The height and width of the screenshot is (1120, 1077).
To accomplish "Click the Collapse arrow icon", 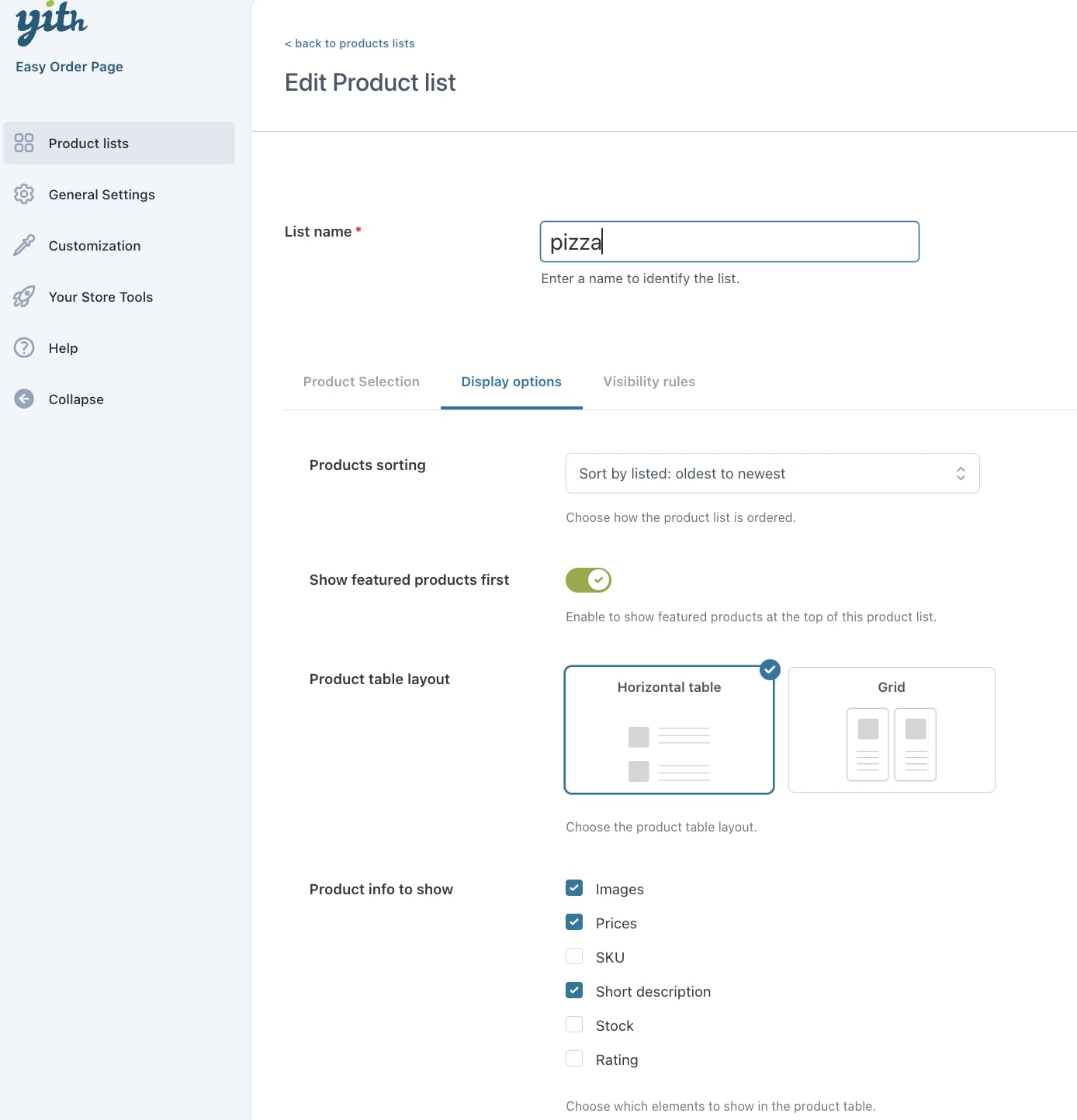I will coord(24,399).
